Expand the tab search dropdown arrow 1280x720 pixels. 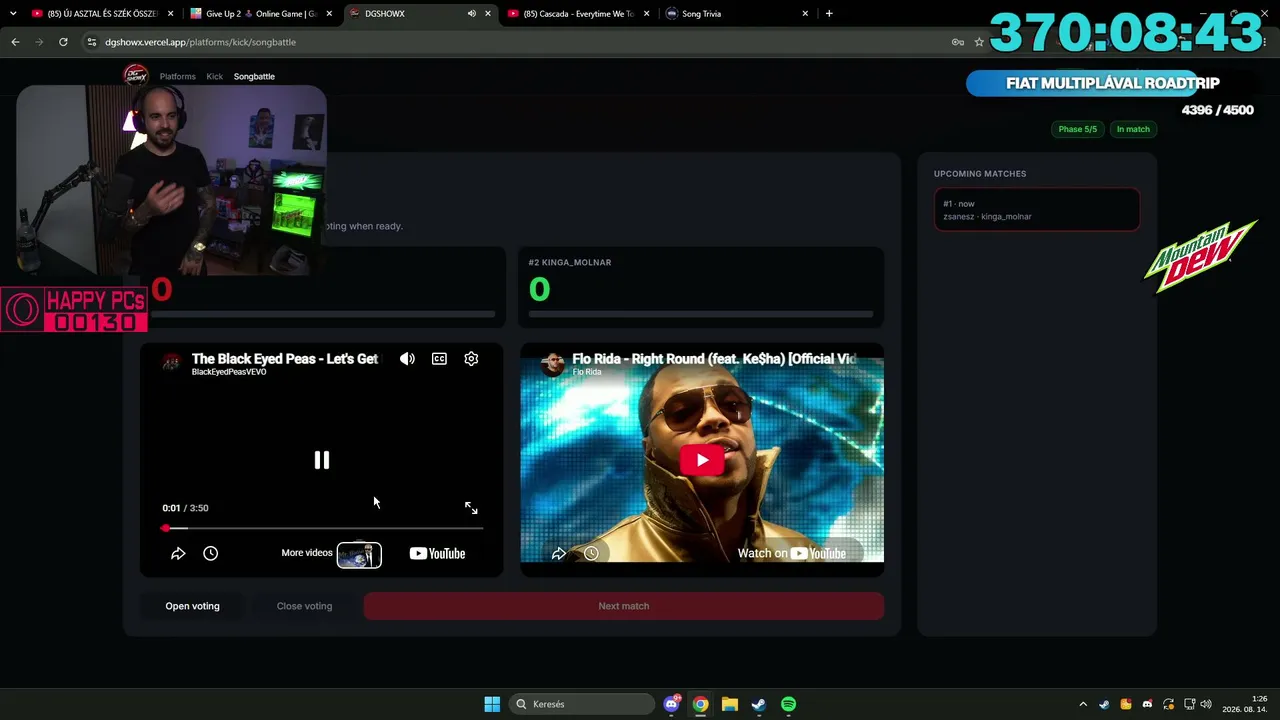click(x=13, y=14)
